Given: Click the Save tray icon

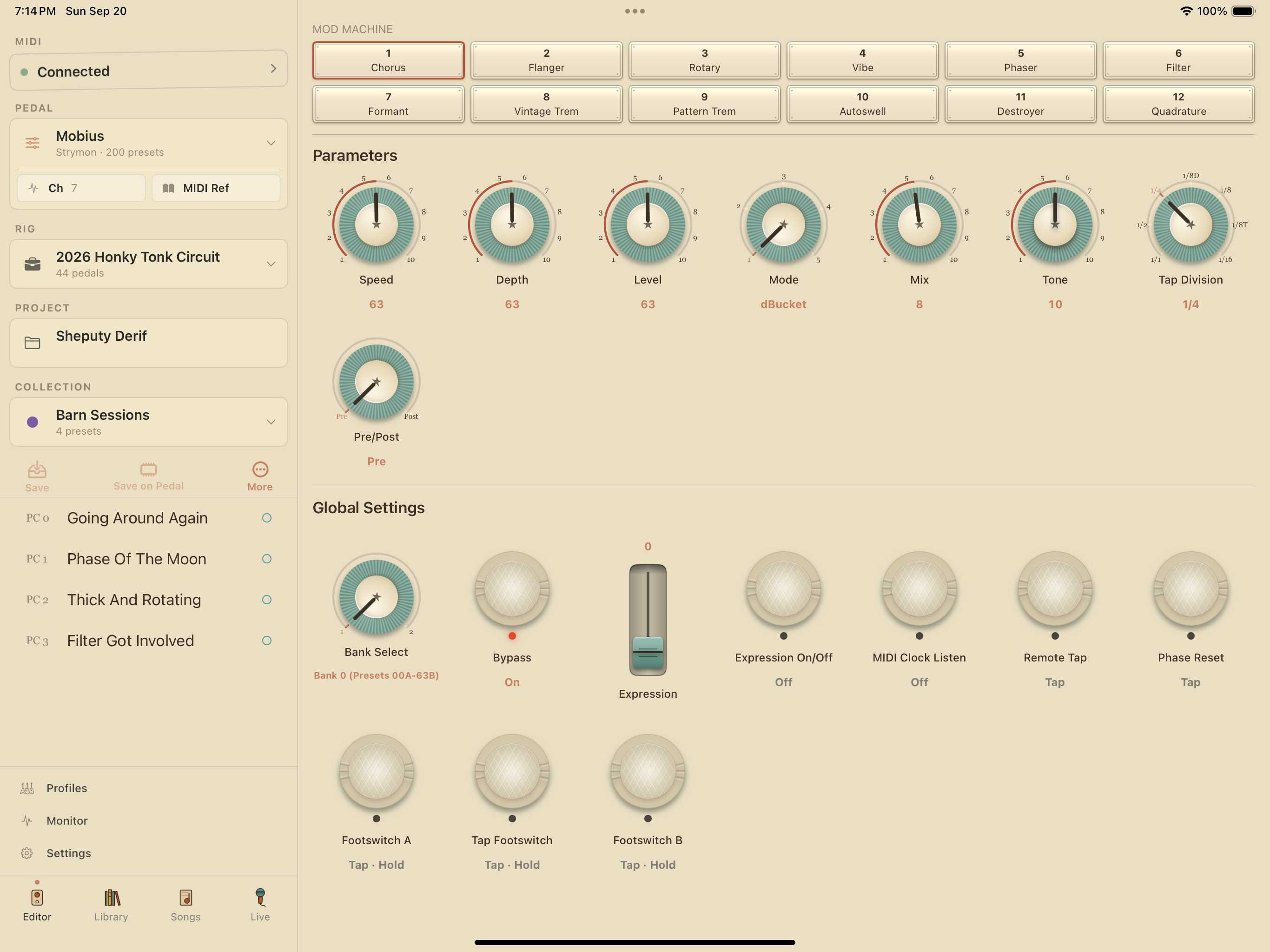Looking at the screenshot, I should point(37,469).
